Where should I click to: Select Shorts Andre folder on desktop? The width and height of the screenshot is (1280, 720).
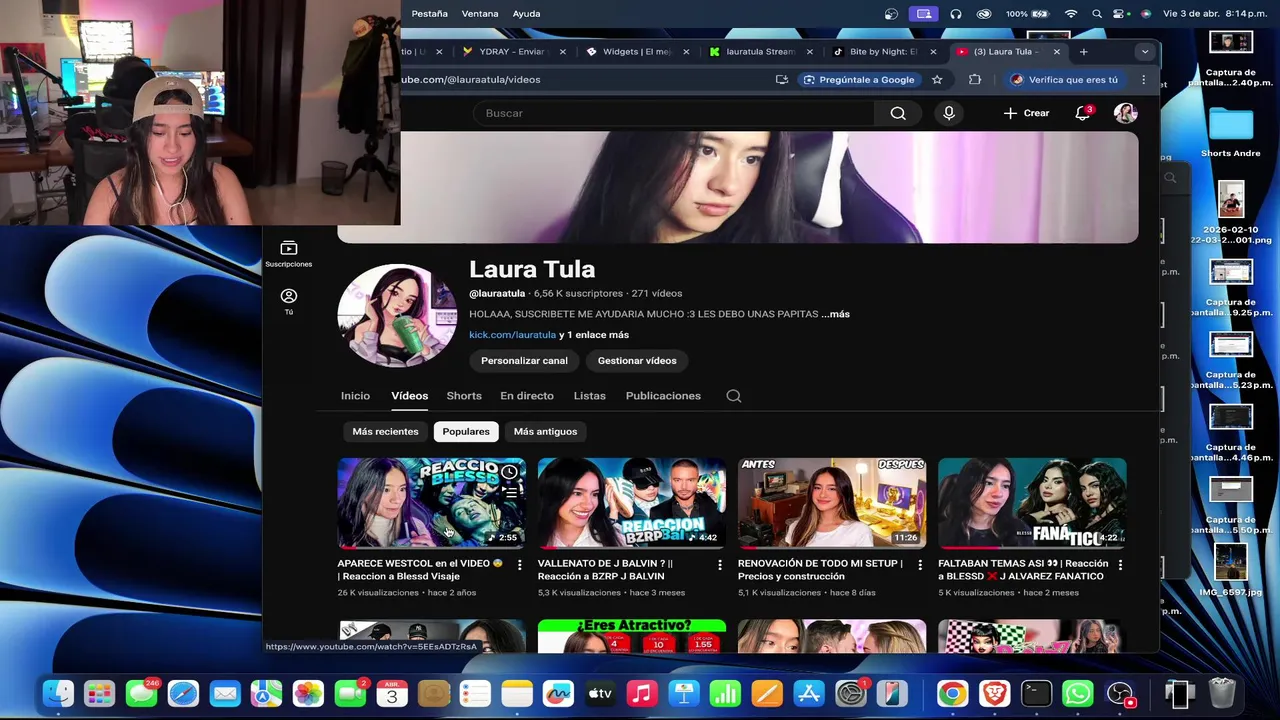(1231, 131)
